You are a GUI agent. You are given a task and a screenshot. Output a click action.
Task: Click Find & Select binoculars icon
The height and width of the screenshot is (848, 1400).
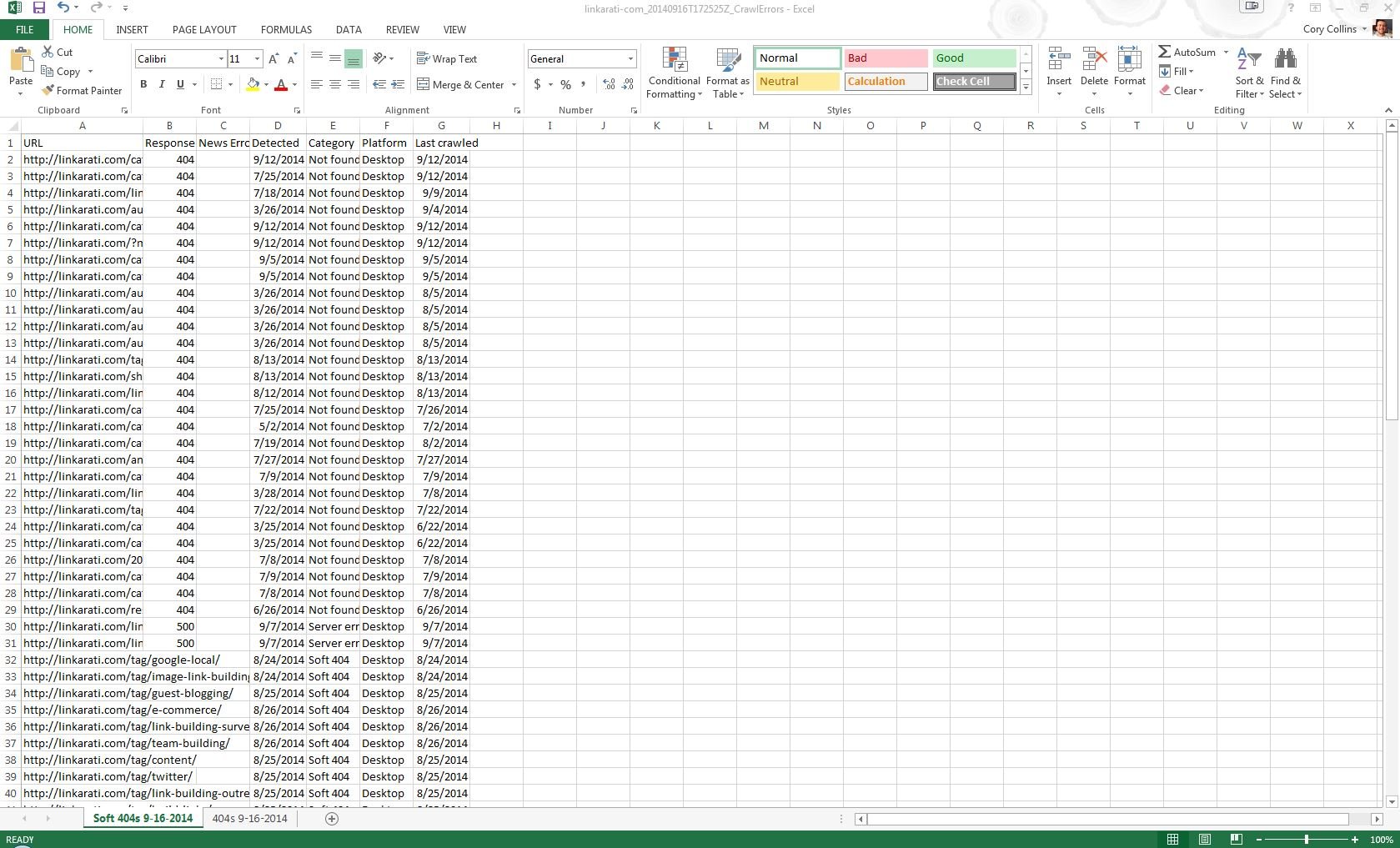1285,60
